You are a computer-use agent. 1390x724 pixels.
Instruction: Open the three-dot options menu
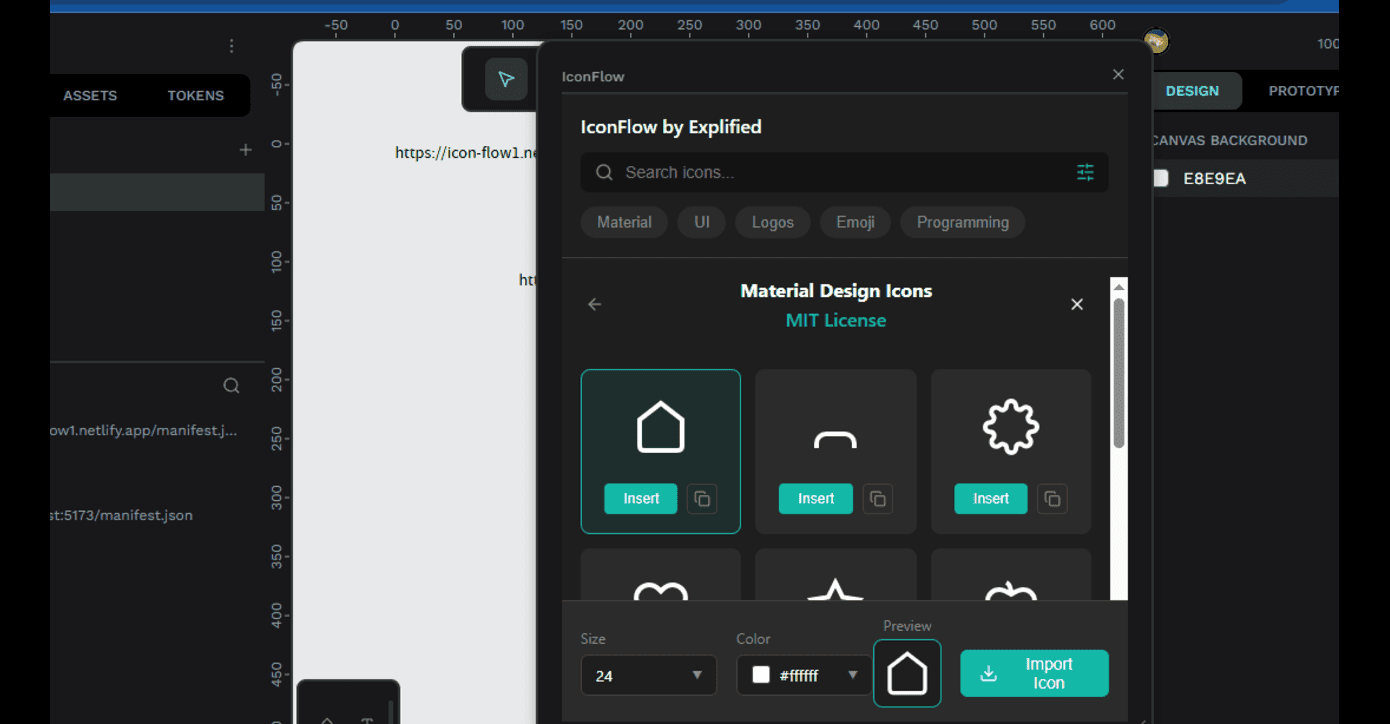[x=232, y=46]
